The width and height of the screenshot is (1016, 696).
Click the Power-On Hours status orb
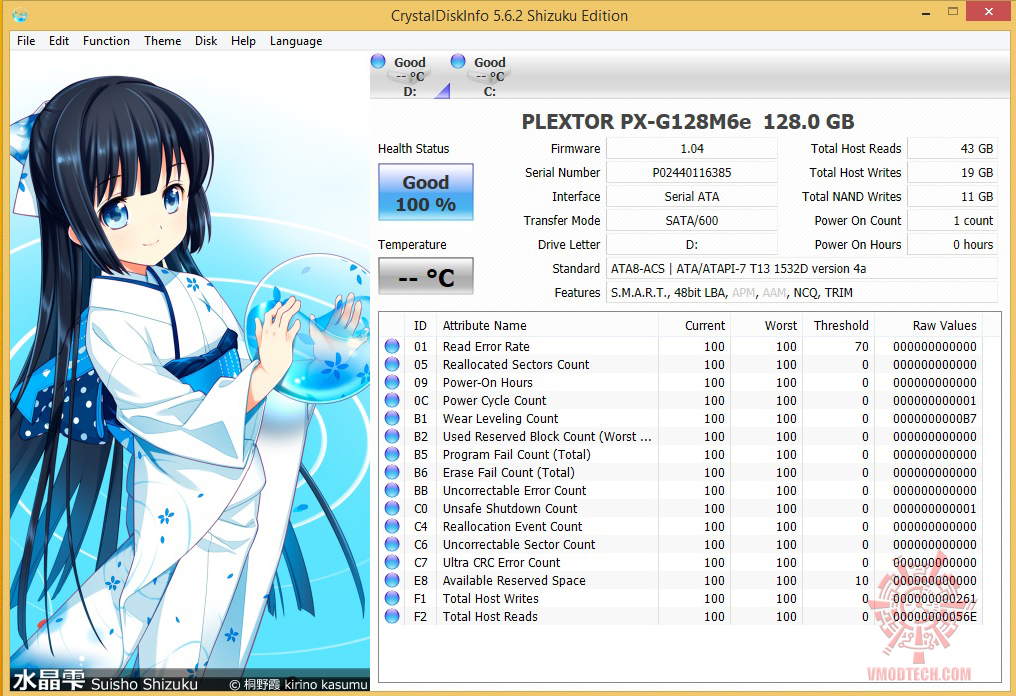point(392,382)
